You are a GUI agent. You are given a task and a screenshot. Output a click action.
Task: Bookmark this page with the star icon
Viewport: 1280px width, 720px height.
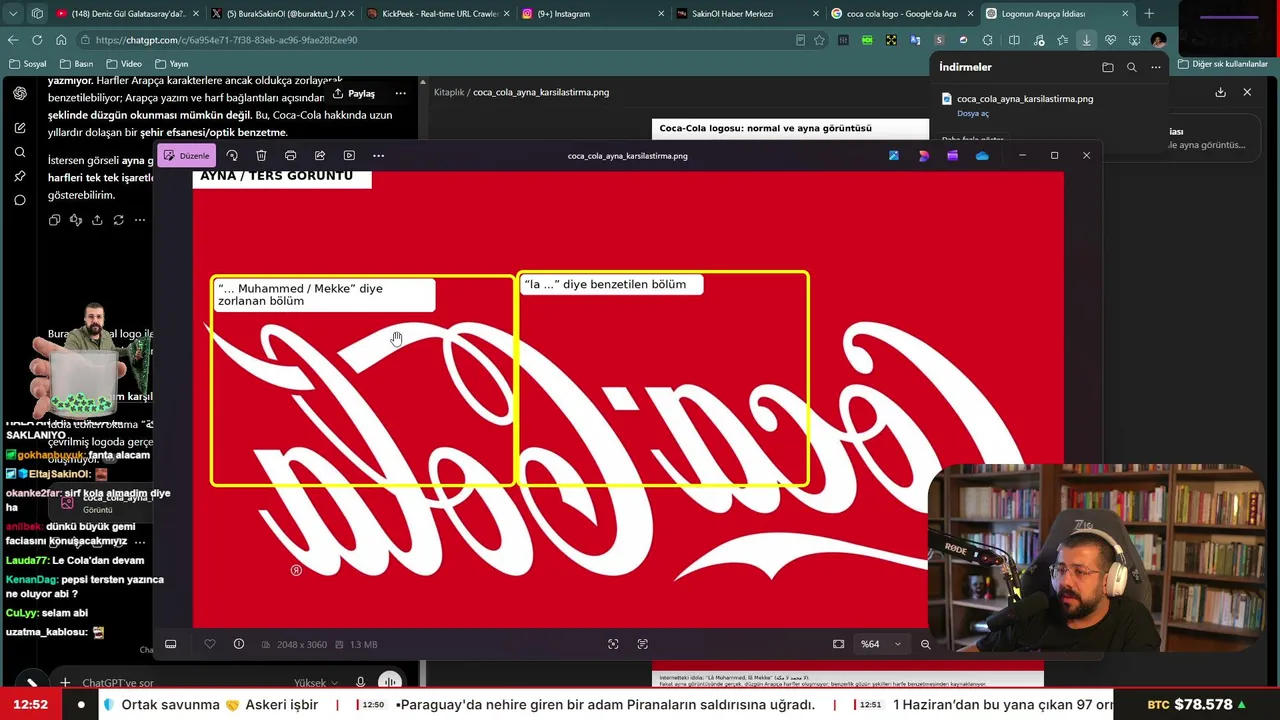[820, 40]
